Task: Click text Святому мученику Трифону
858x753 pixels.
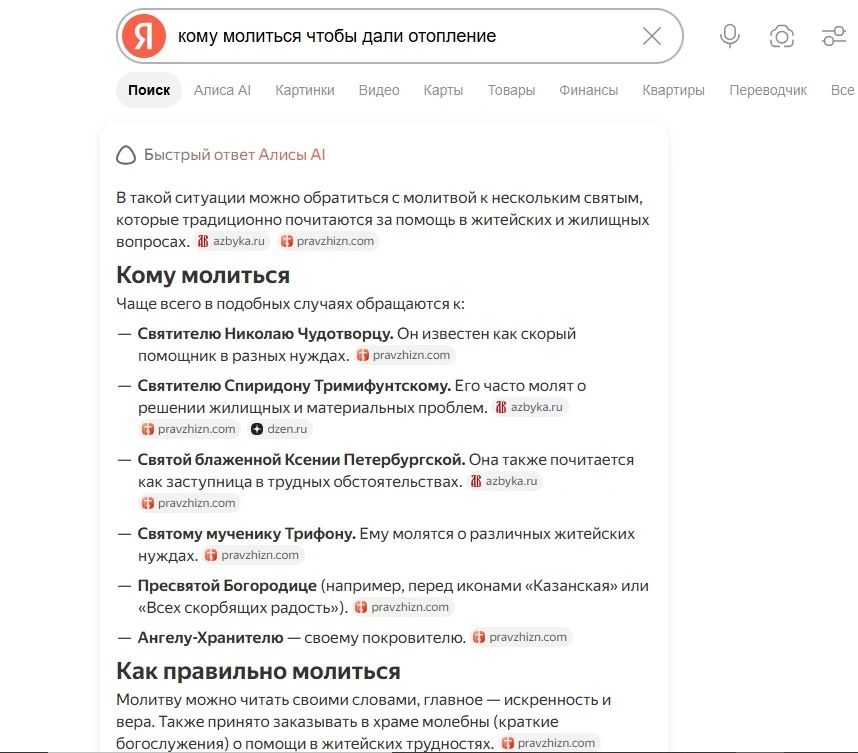Action: [247, 533]
